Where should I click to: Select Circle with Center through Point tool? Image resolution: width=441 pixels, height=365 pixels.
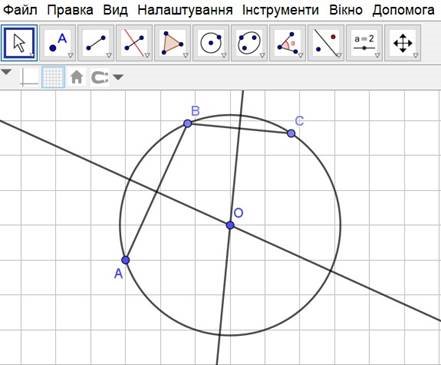tap(211, 43)
